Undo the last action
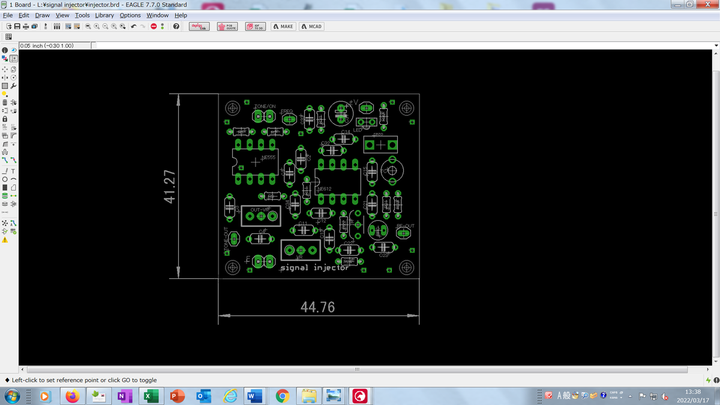 pos(134,27)
